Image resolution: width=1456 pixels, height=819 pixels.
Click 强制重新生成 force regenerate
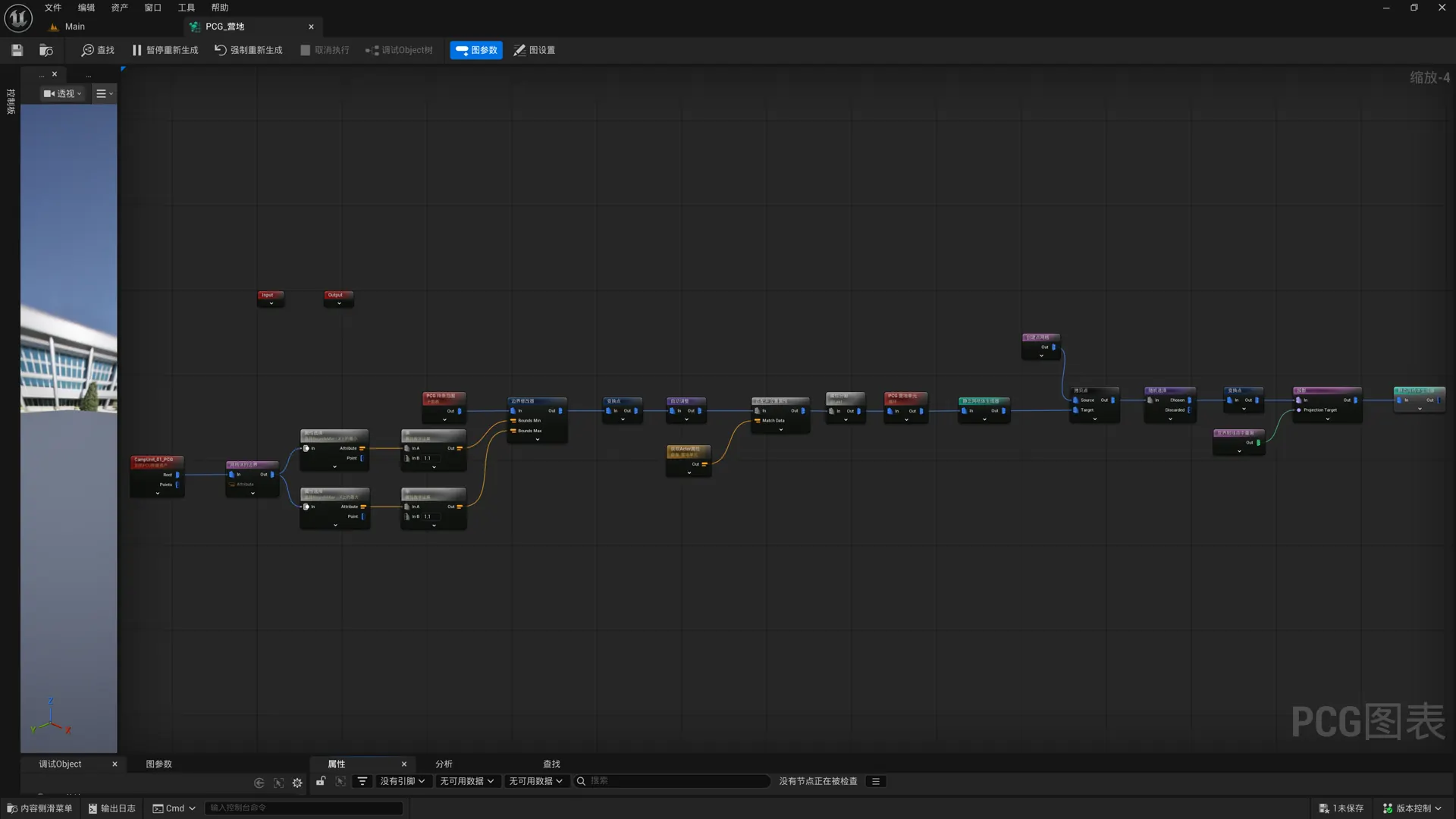(248, 50)
